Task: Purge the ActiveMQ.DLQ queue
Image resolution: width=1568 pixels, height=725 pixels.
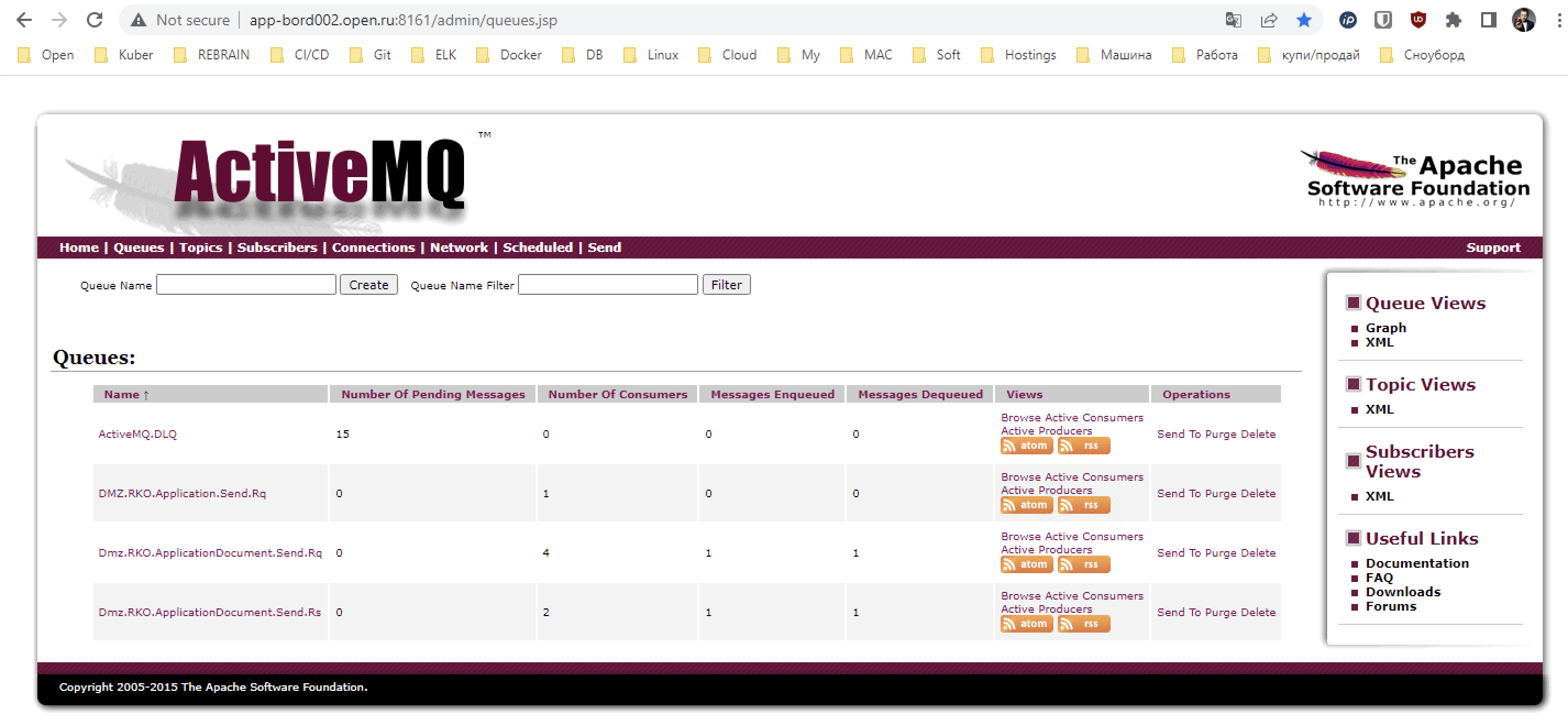Action: click(1221, 434)
